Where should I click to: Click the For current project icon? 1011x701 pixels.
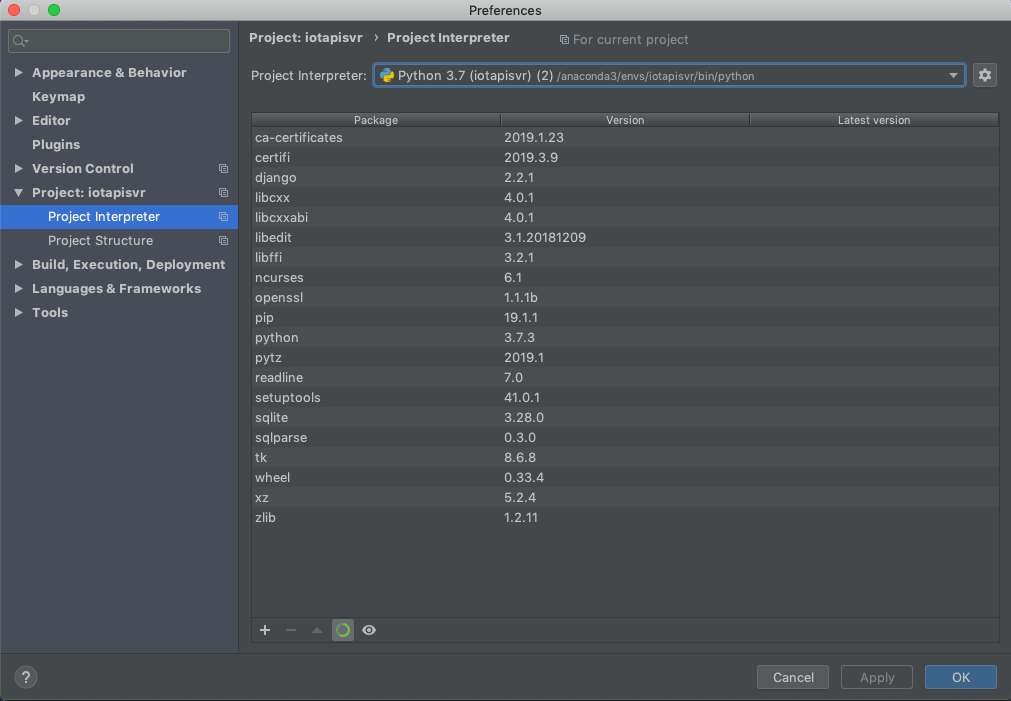point(564,40)
